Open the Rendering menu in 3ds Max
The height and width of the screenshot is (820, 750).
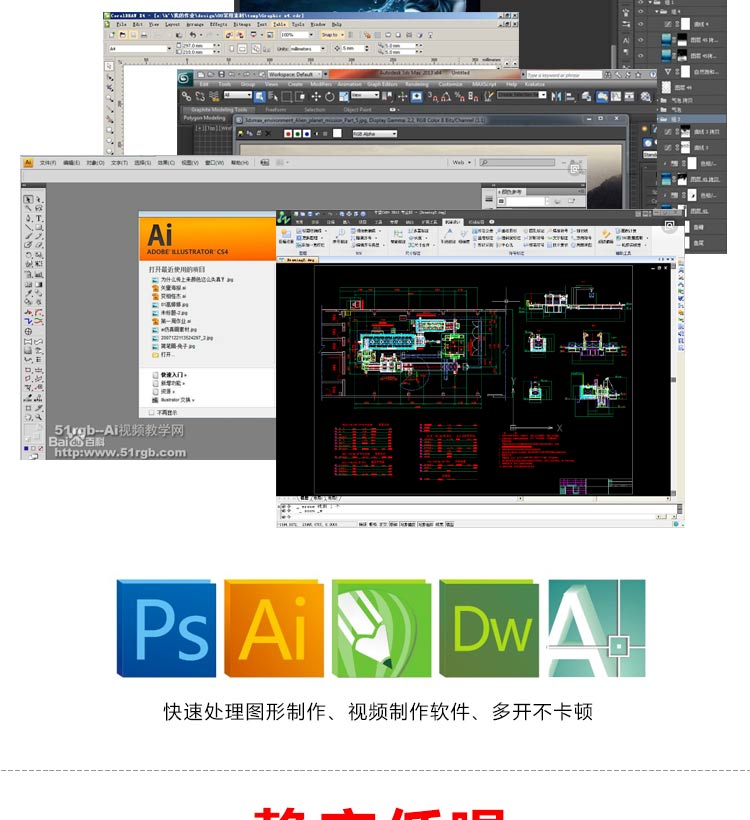pos(417,84)
